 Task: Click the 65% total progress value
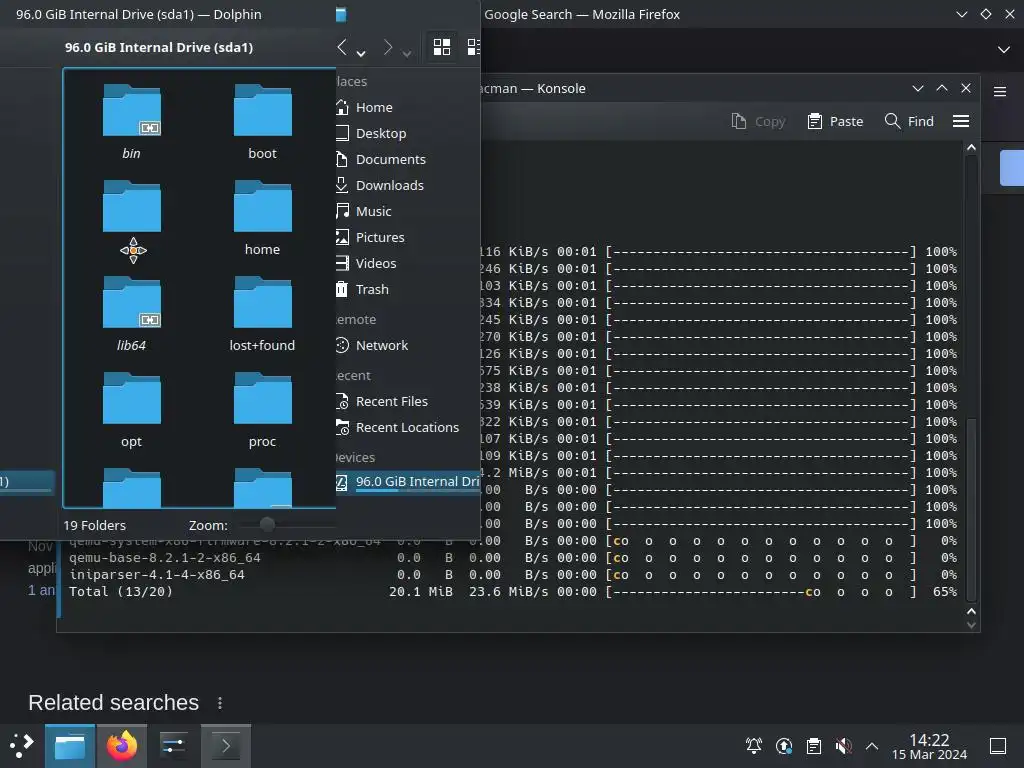coord(945,592)
